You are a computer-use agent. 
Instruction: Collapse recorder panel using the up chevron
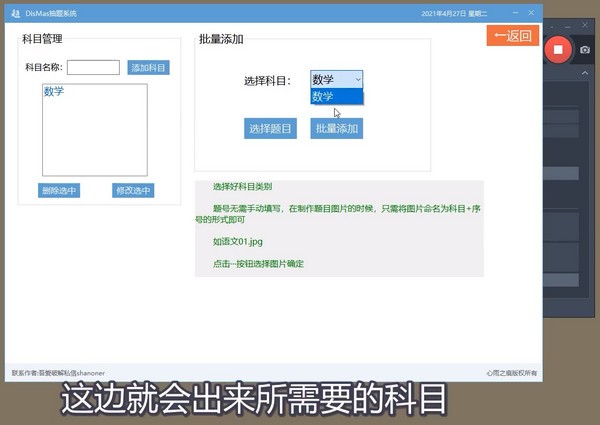(585, 73)
